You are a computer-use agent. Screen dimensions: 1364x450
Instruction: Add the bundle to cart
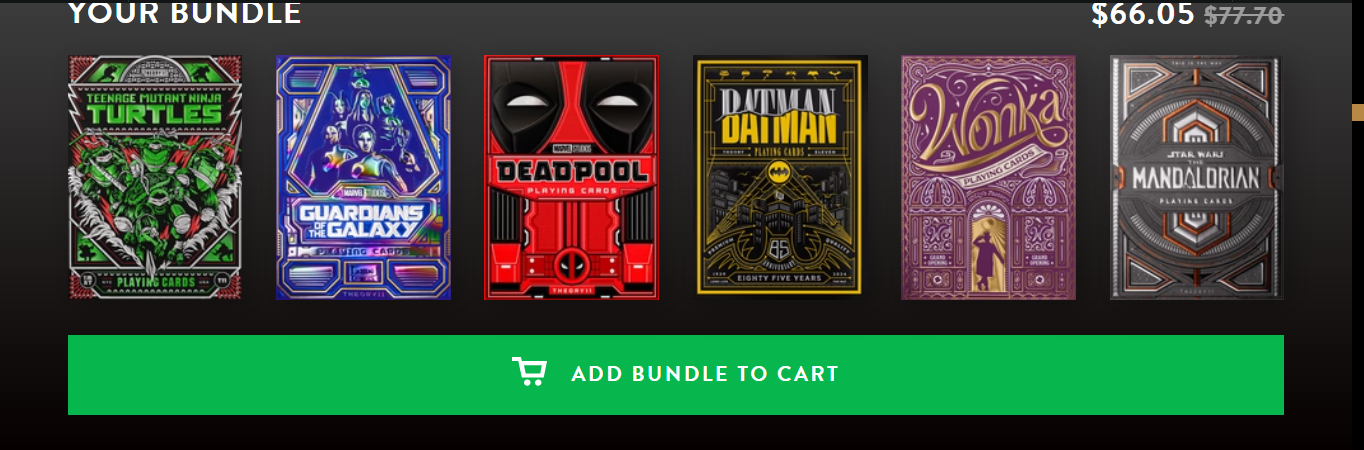[676, 375]
